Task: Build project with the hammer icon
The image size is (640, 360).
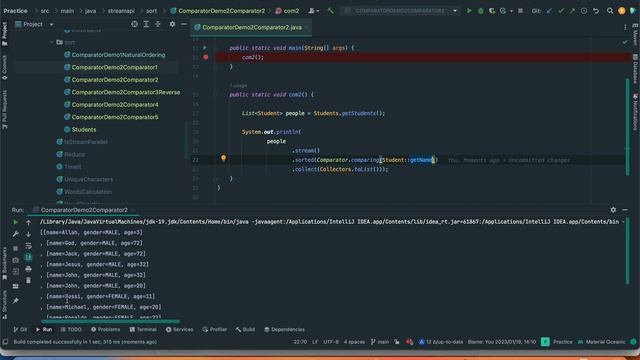Action: 330,11
